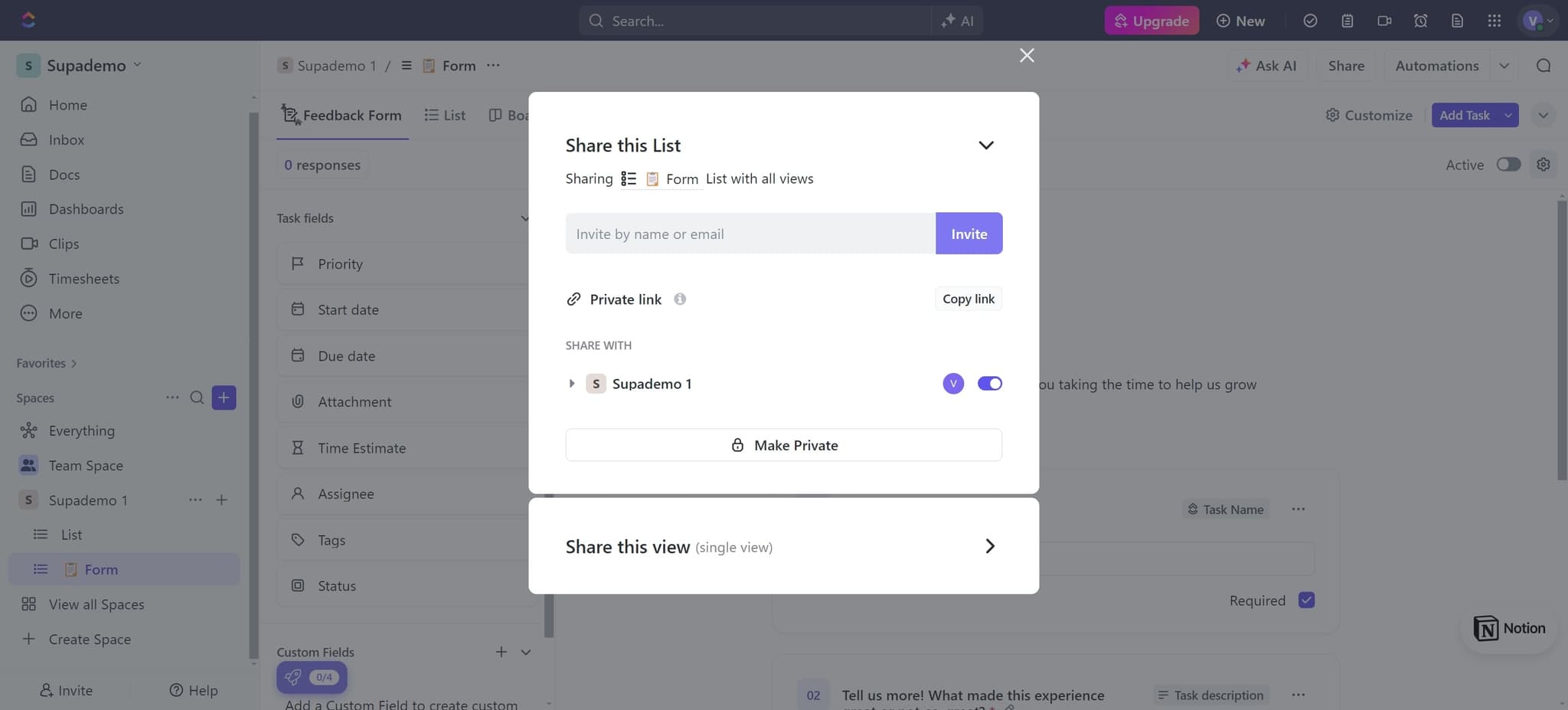Collapse the Share this List panel

point(986,145)
